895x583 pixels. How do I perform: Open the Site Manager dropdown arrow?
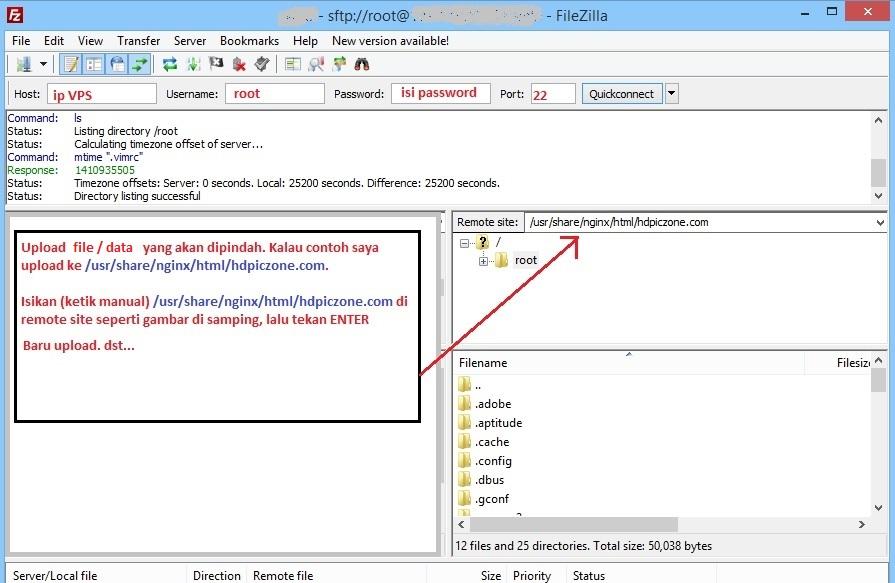[x=43, y=64]
